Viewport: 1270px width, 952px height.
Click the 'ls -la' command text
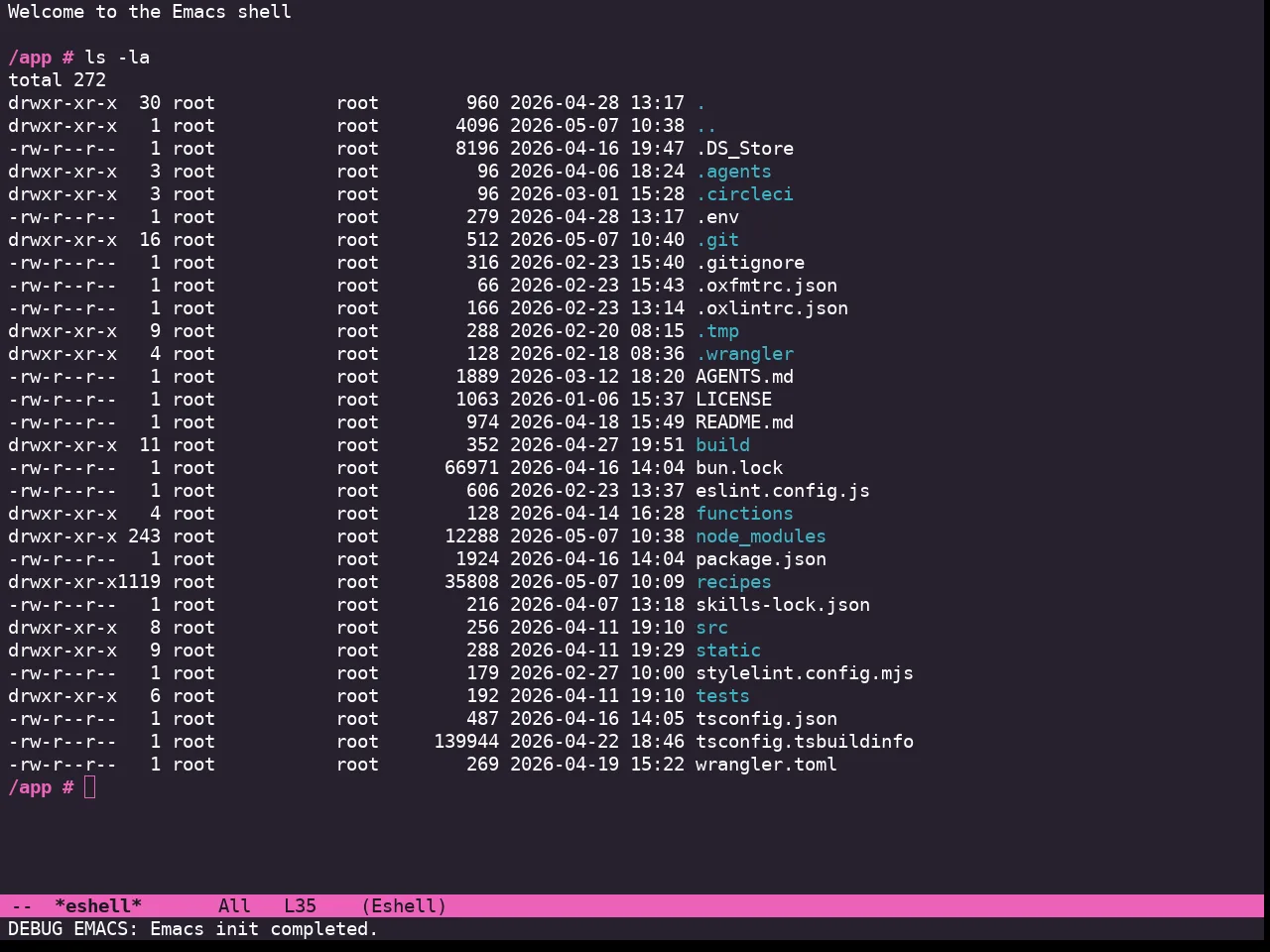[117, 58]
